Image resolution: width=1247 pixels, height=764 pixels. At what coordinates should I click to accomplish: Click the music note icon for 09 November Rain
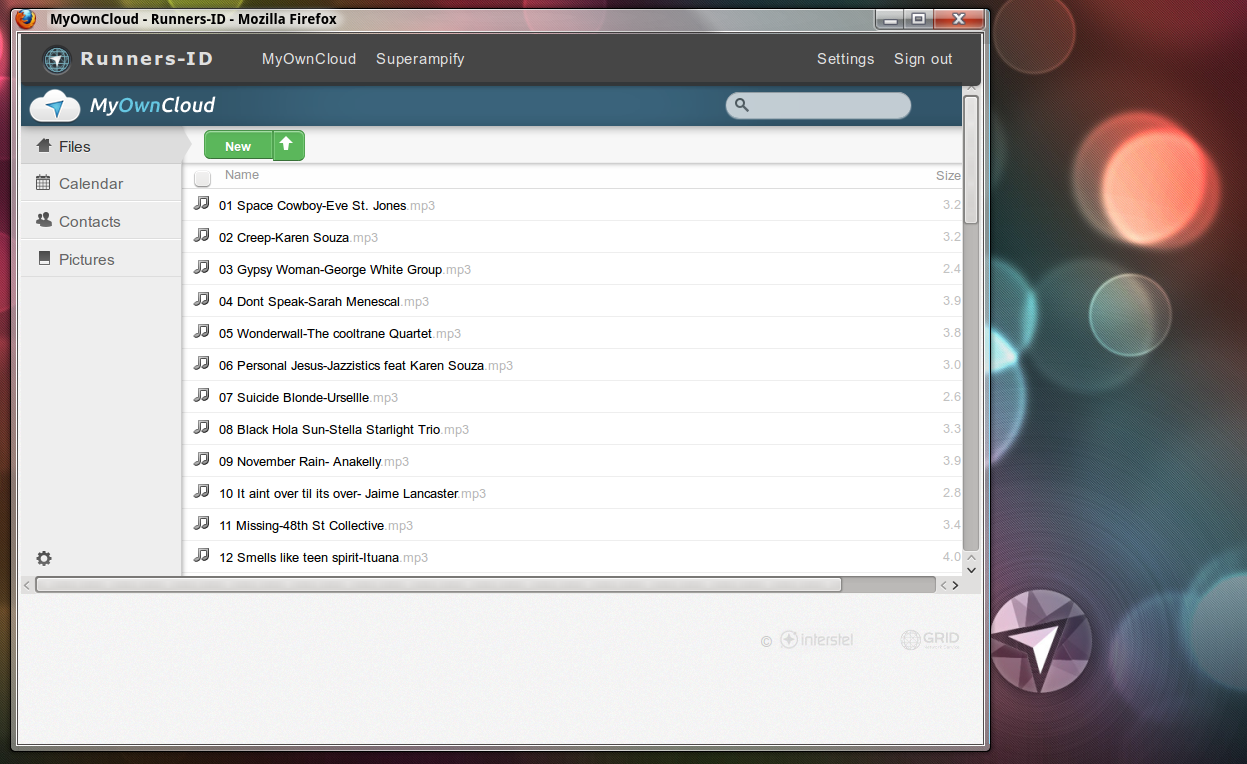pyautogui.click(x=202, y=459)
